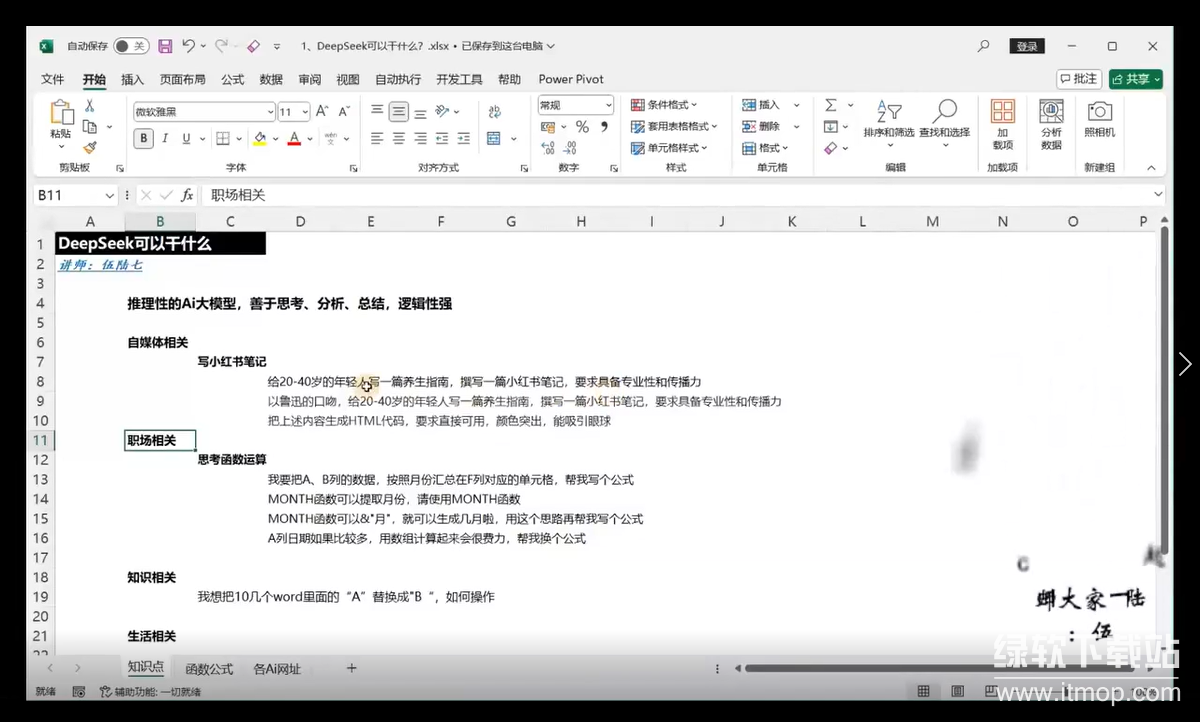1200x722 pixels.
Task: Click the Format Painter brush icon
Action: tap(90, 148)
